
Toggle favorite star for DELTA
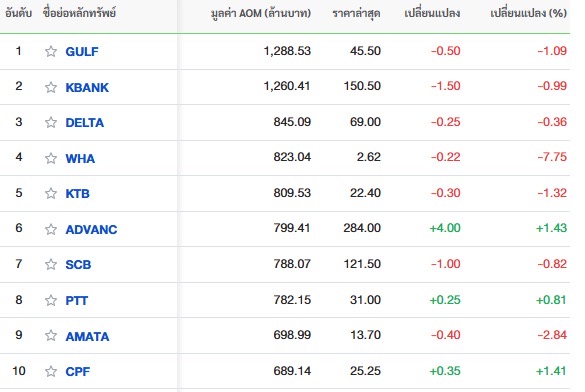[x=51, y=122]
